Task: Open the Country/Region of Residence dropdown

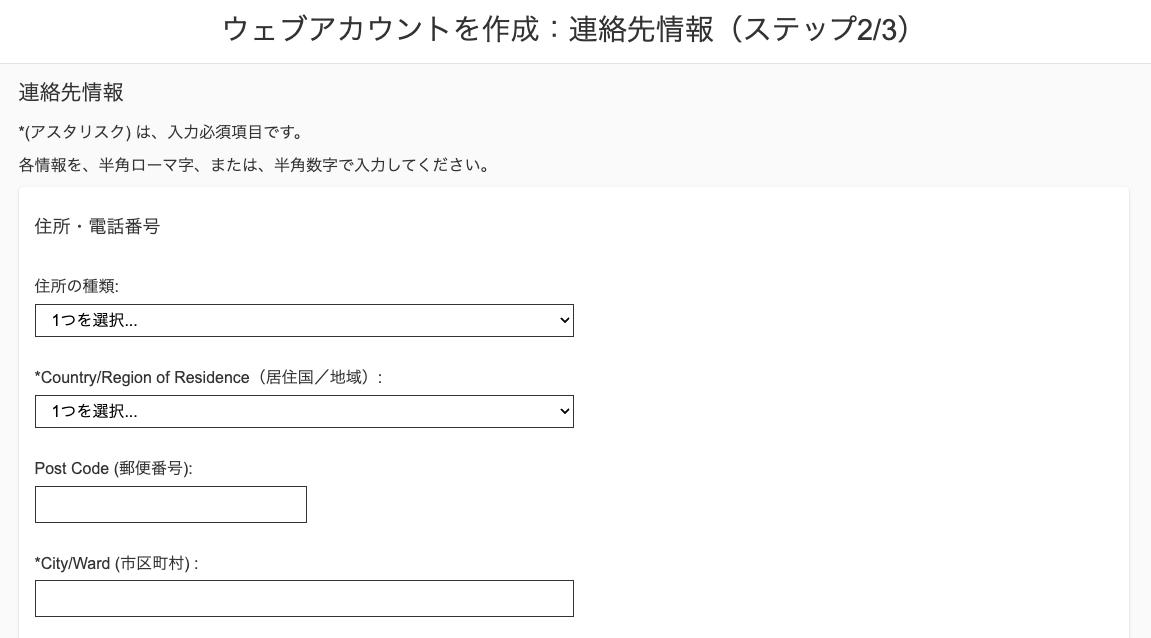Action: point(304,411)
